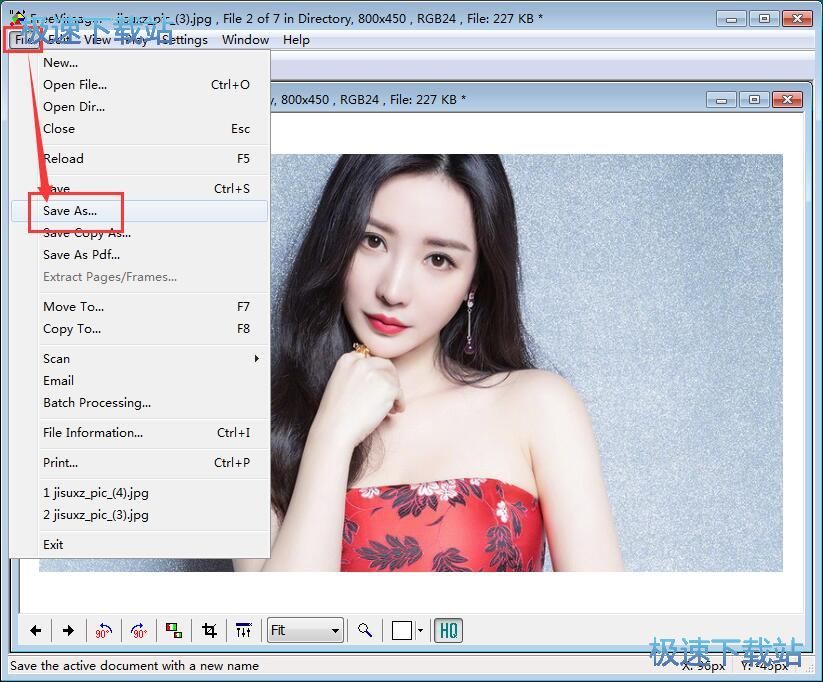Click Exit in the File menu
Viewport: 823px width, 682px height.
[x=140, y=544]
